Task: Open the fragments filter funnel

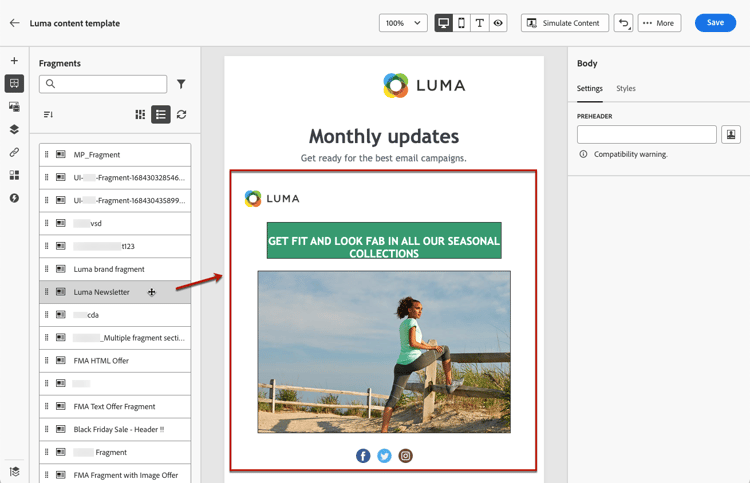Action: 181,84
